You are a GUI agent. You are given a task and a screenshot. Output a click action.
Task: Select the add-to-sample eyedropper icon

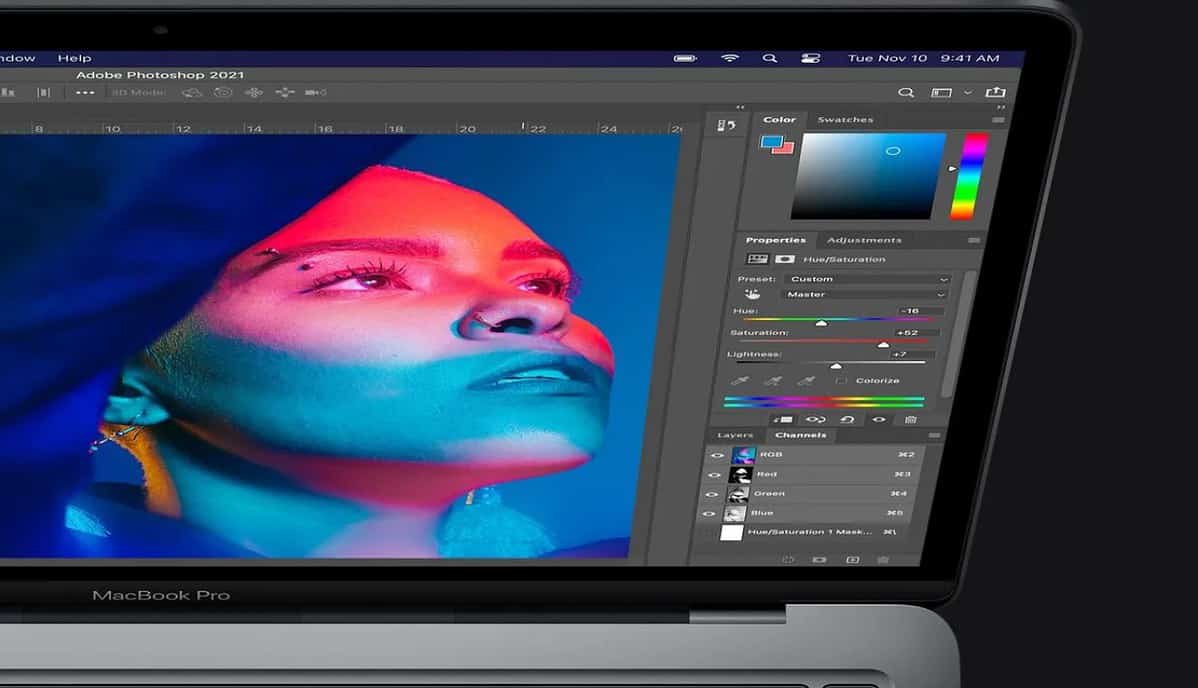point(773,382)
